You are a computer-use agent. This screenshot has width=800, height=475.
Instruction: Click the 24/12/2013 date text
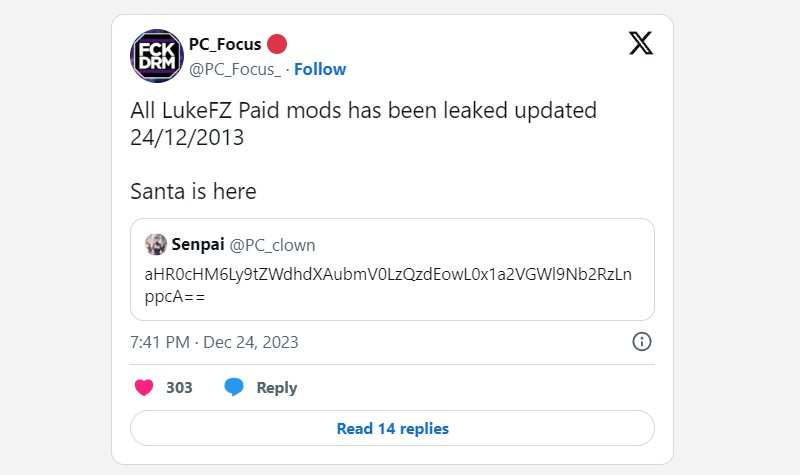187,138
